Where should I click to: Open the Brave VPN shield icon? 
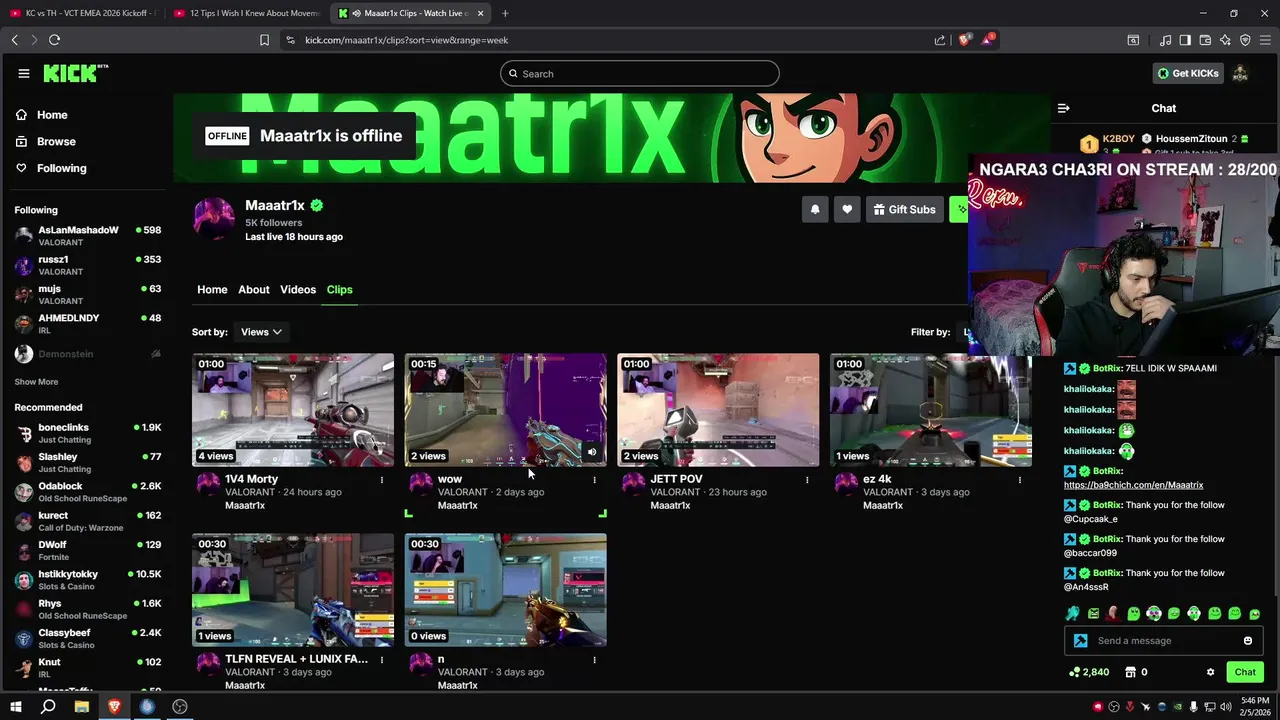point(1245,40)
